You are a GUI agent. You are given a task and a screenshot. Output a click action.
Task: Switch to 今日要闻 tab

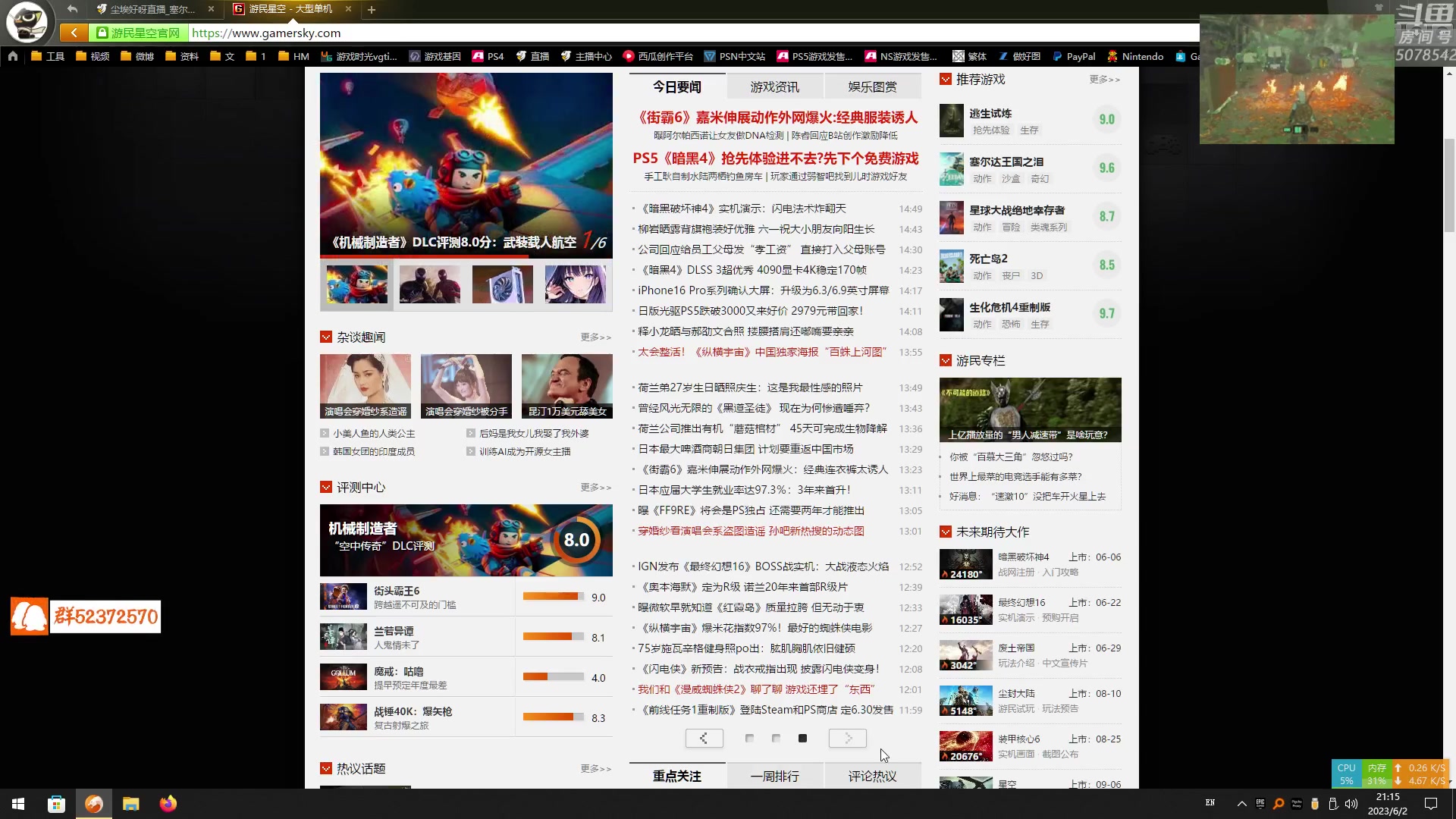pos(677,86)
